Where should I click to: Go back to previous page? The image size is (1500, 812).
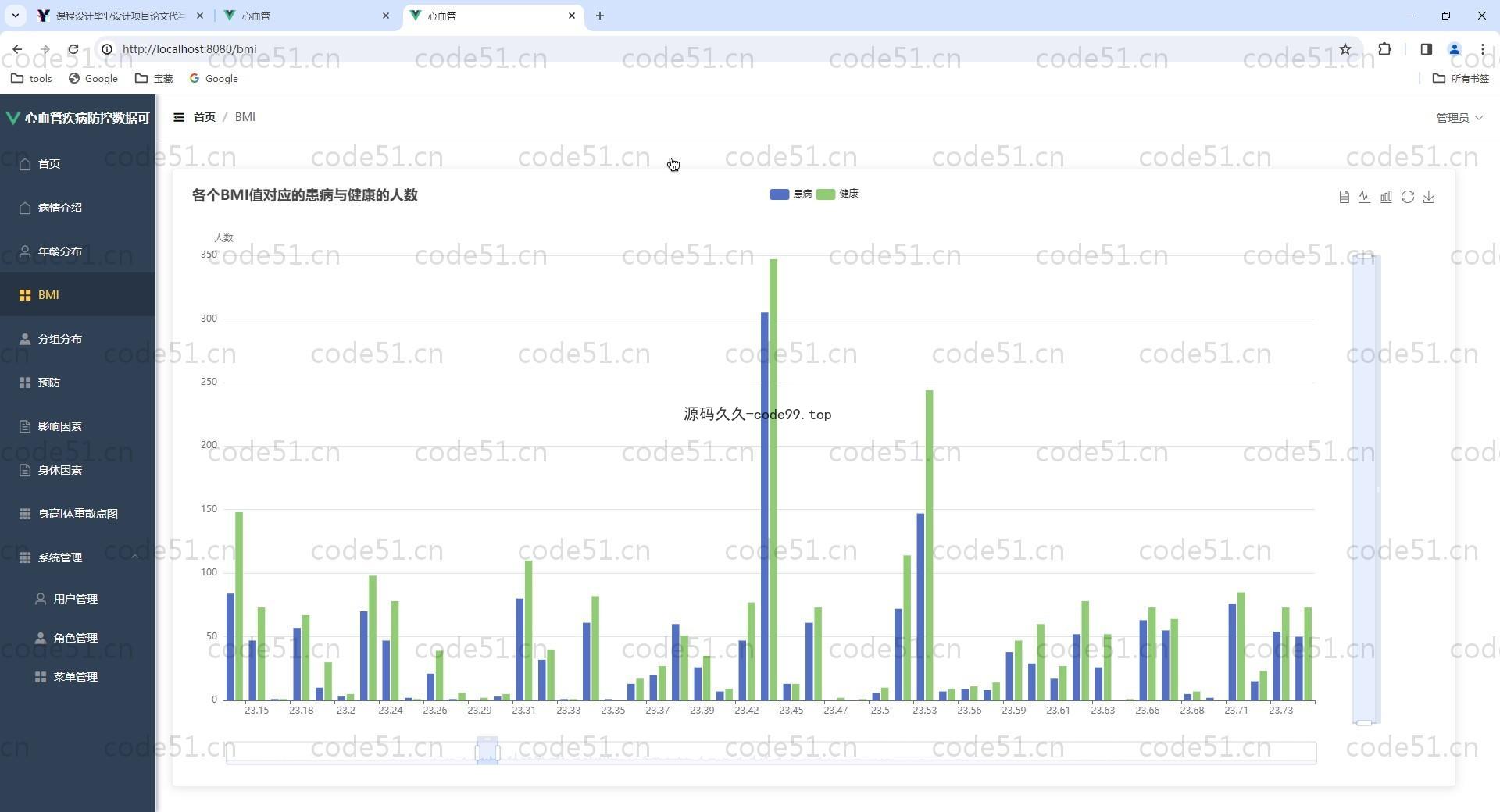pyautogui.click(x=17, y=49)
